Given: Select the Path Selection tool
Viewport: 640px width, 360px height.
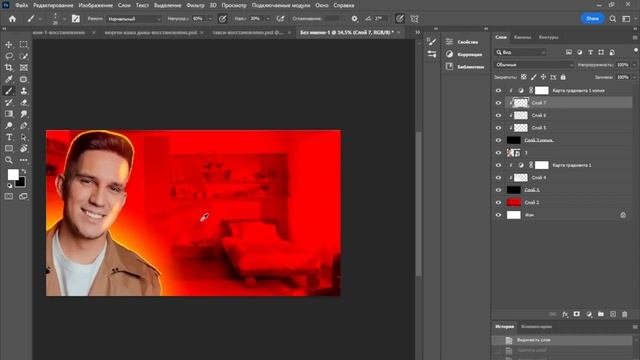Looking at the screenshot, I should pyautogui.click(x=24, y=137).
